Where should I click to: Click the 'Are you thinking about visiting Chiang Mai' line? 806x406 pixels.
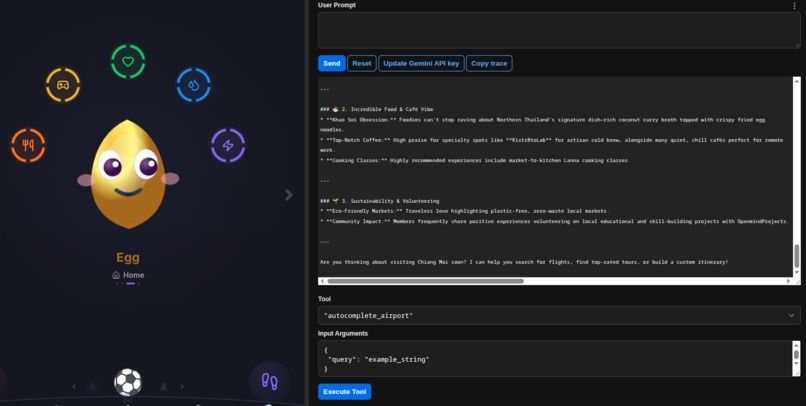[524, 262]
